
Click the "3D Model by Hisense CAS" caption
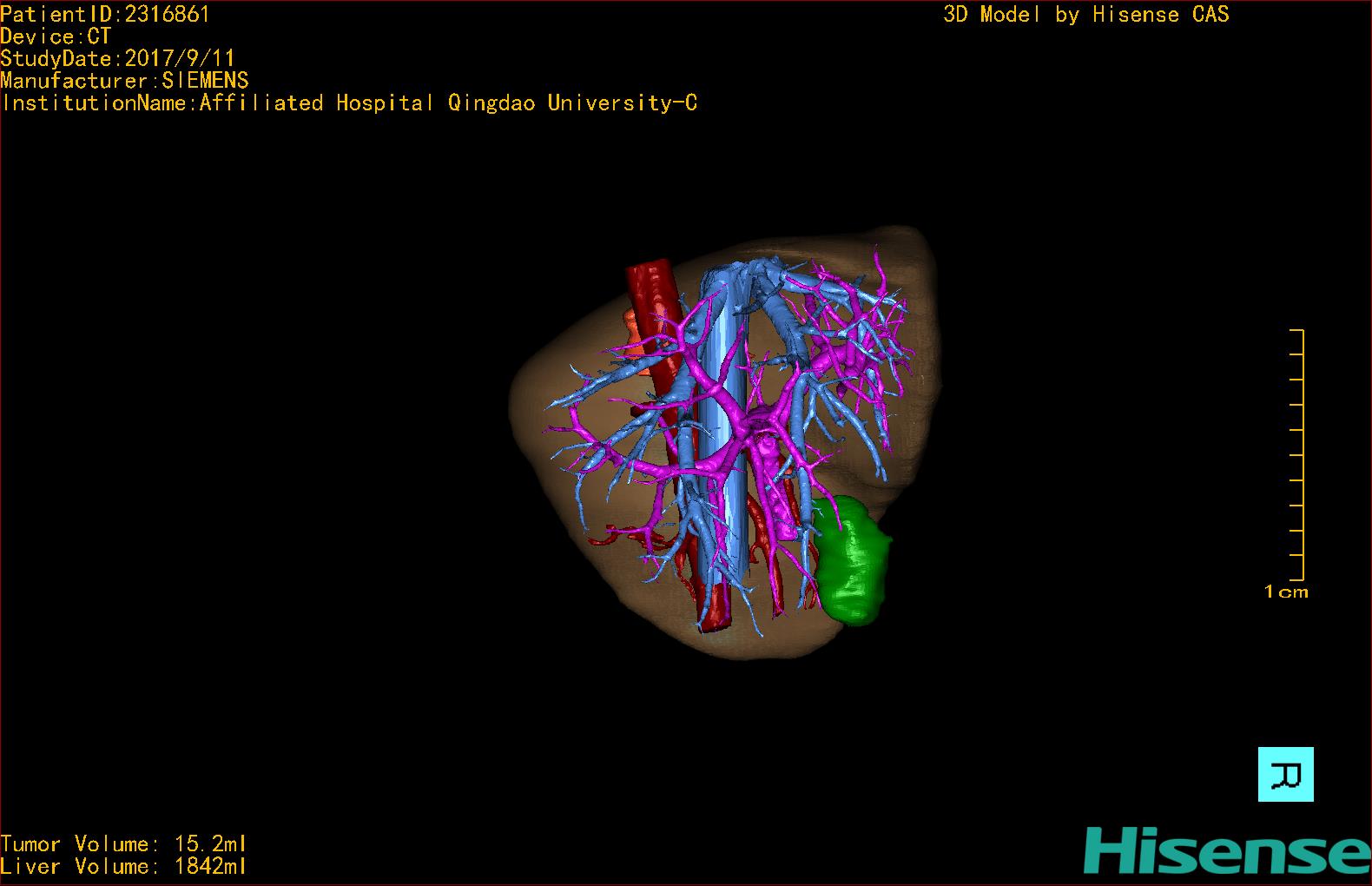pos(1086,14)
